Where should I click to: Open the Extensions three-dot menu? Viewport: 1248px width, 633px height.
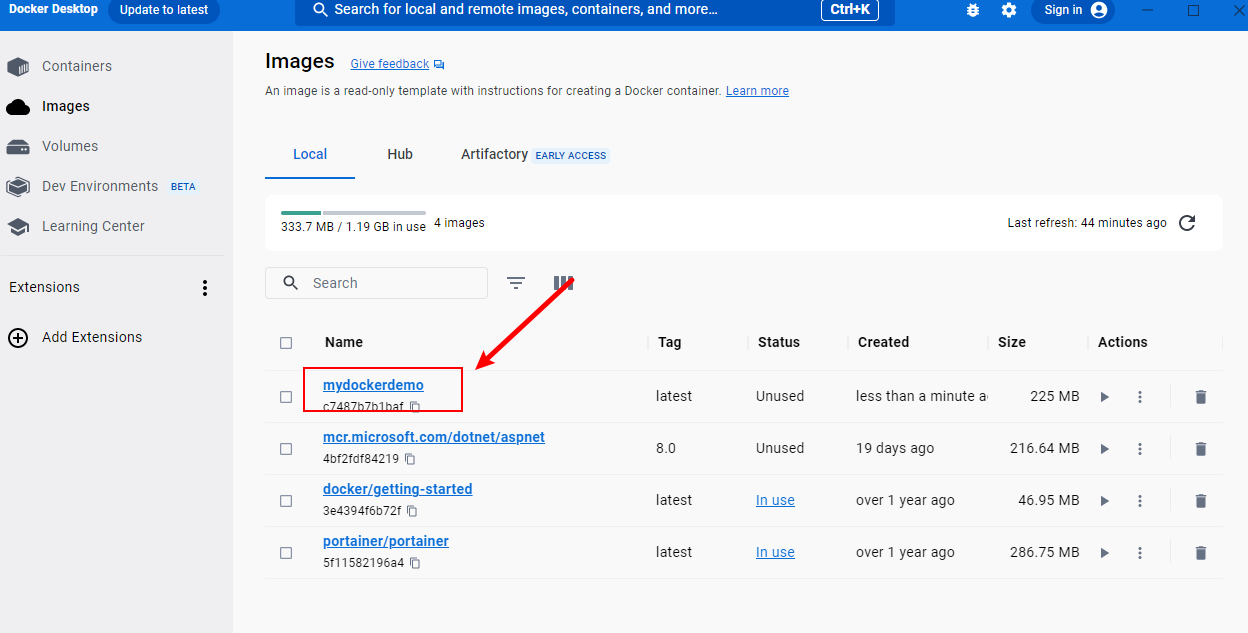click(x=205, y=288)
